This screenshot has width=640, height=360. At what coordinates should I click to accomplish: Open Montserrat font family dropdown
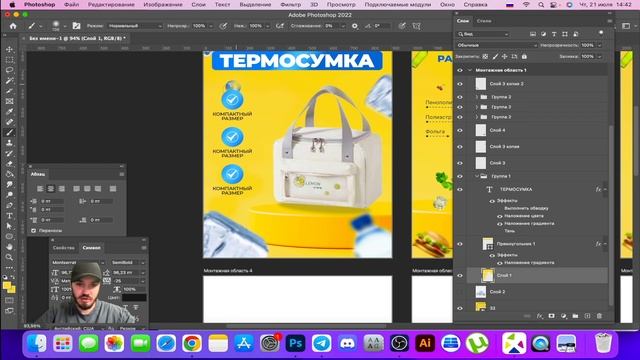tap(78, 262)
